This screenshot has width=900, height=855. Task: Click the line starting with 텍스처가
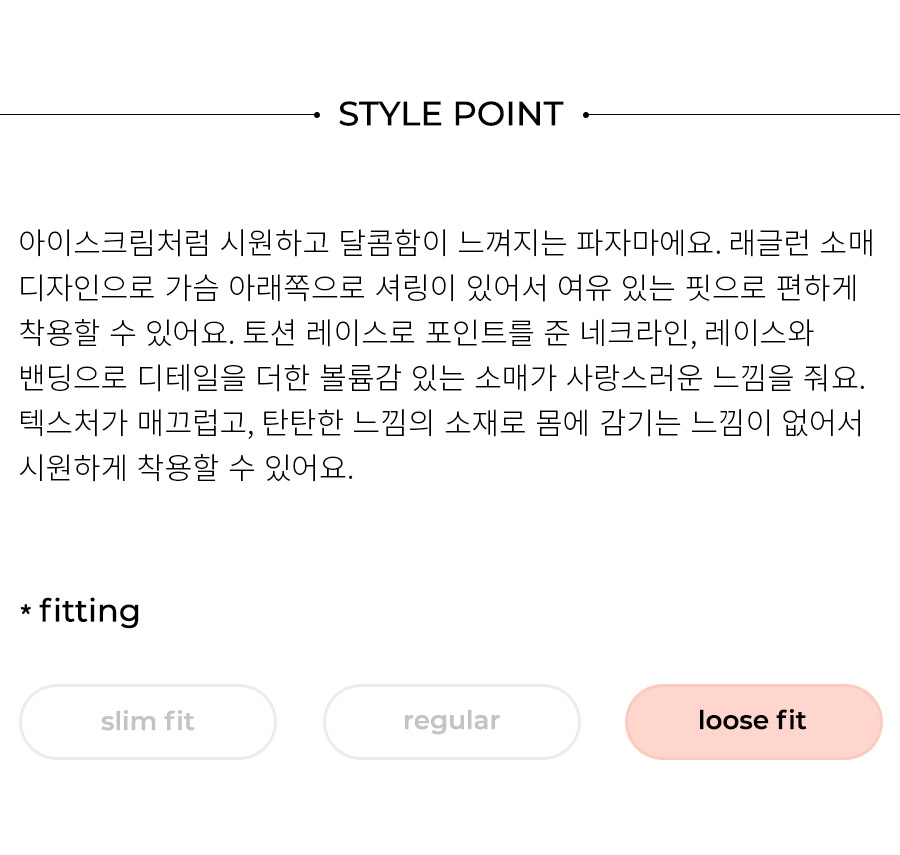tap(441, 423)
